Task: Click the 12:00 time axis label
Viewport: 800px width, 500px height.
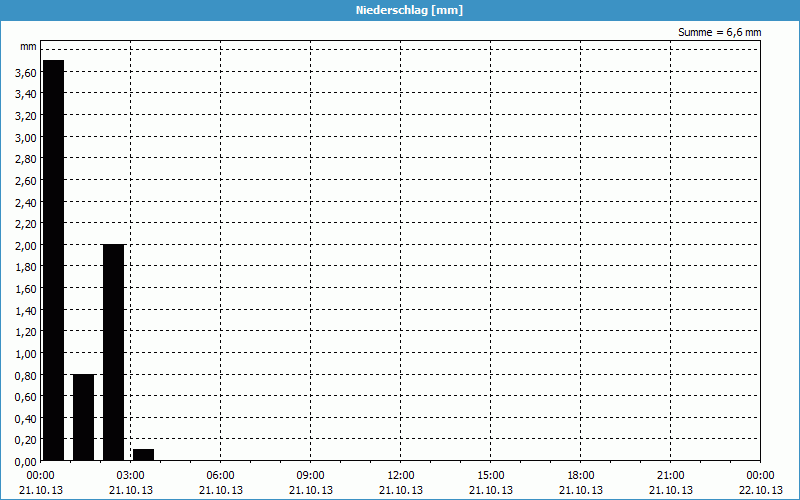Action: click(401, 475)
